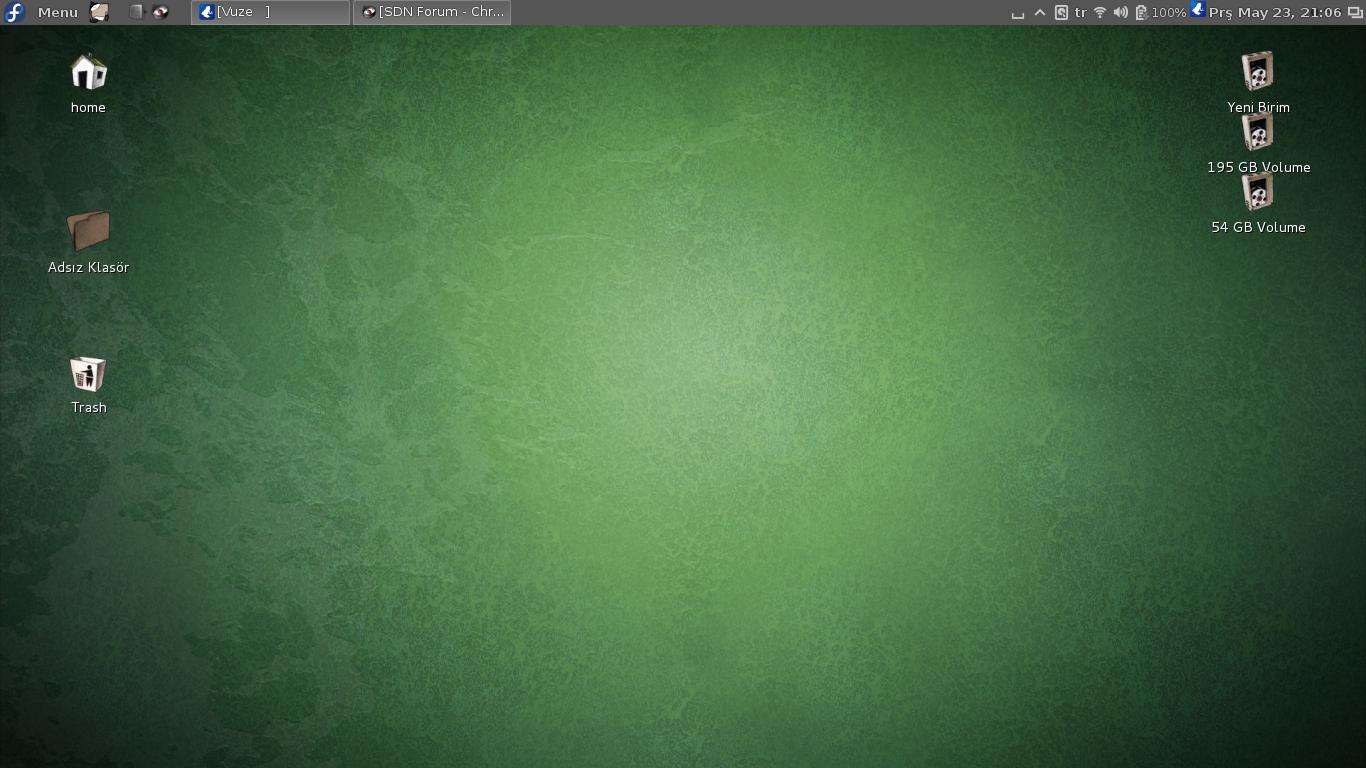The height and width of the screenshot is (768, 1366).
Task: Open the Wi-Fi network tray icon
Action: pos(1100,13)
